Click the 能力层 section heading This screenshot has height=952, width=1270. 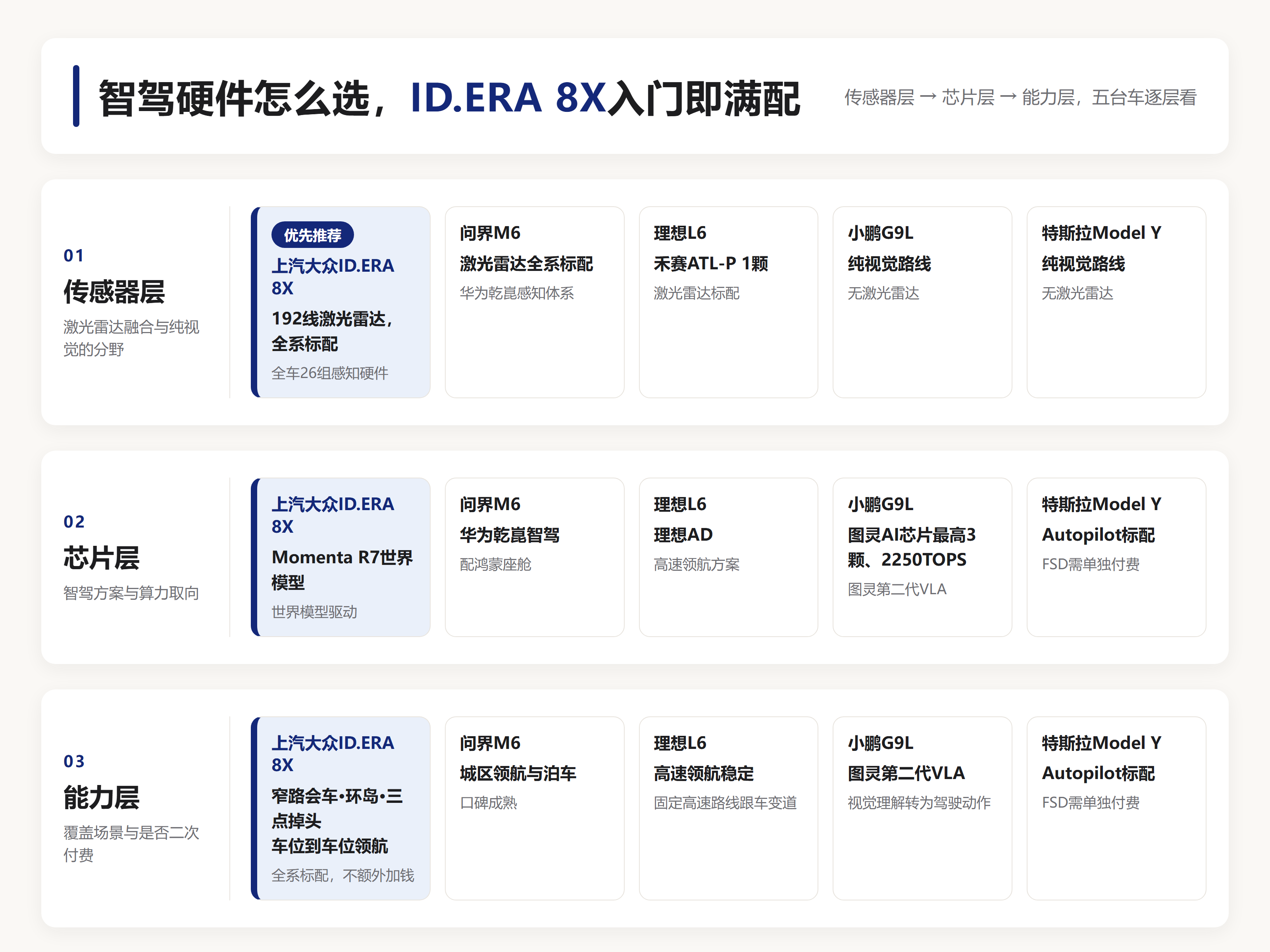pyautogui.click(x=101, y=797)
